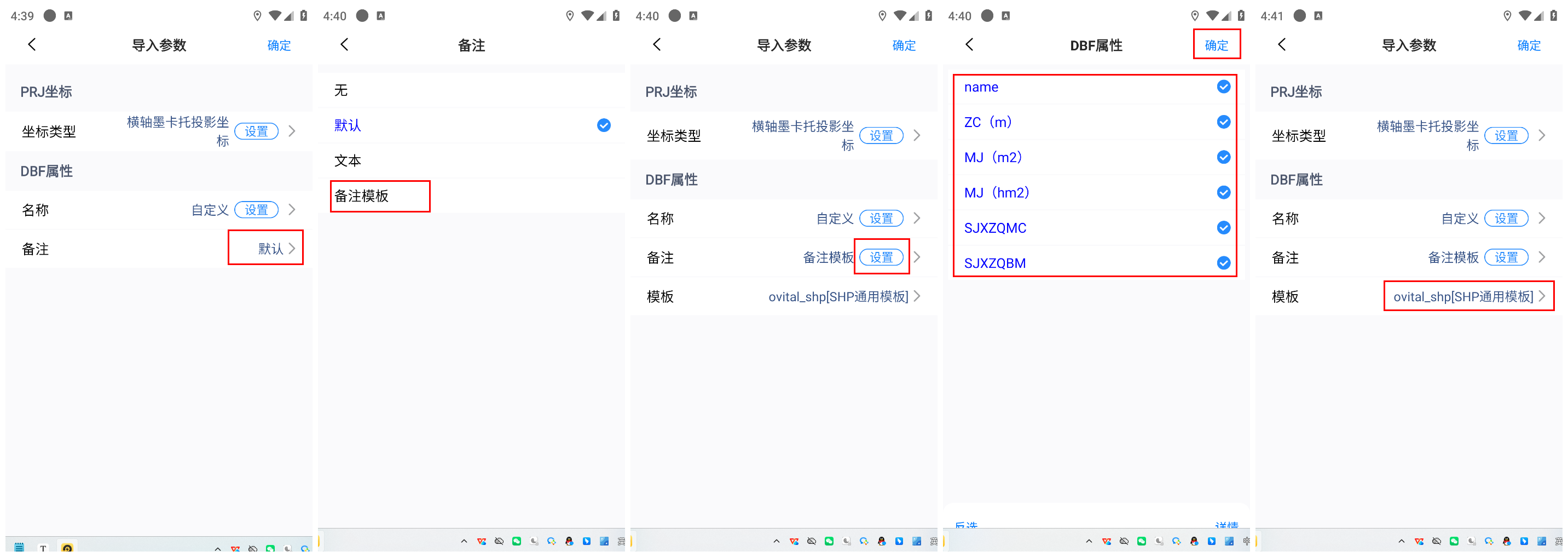Image resolution: width=1568 pixels, height=557 pixels.
Task: Tap 备注 设置 button on 4:40 导入参数 screen
Action: pyautogui.click(x=881, y=257)
